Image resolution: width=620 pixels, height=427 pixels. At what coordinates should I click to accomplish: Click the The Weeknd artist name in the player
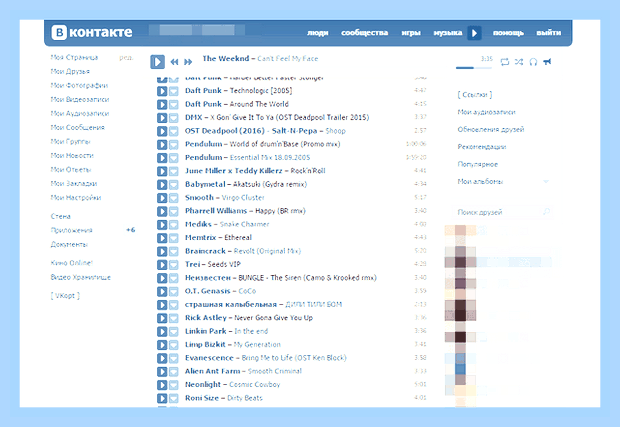226,59
